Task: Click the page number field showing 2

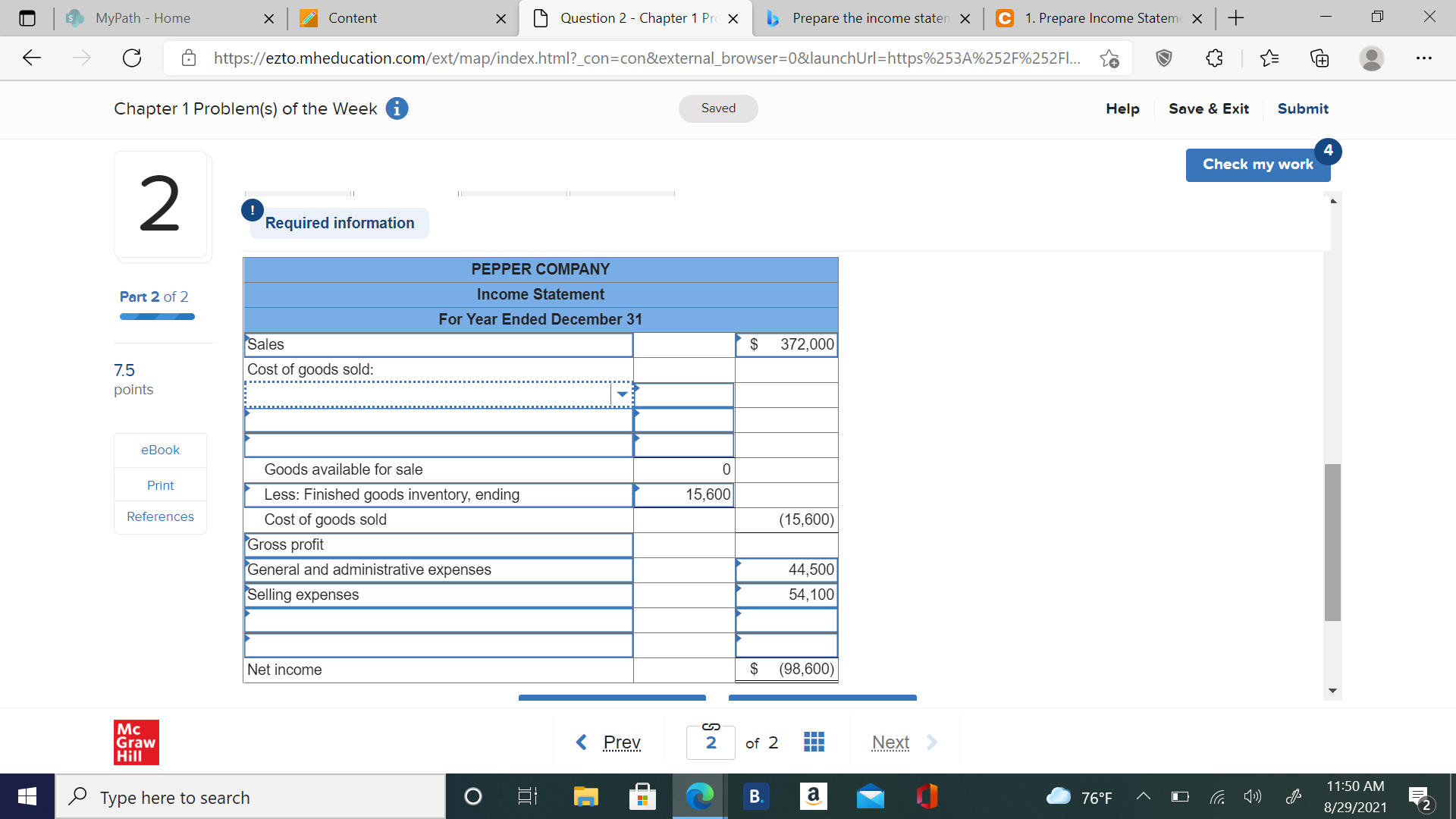Action: [x=711, y=742]
